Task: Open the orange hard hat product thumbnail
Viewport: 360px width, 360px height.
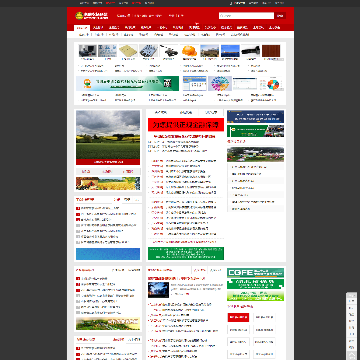Action: [x=189, y=51]
